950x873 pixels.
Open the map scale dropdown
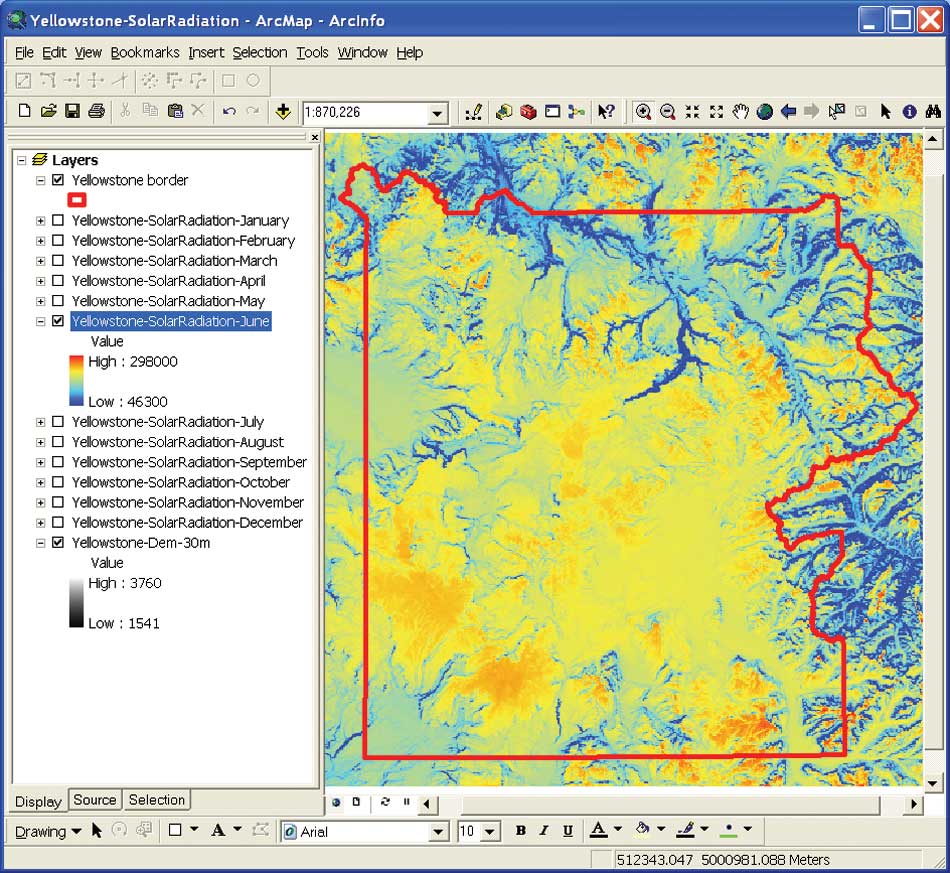[437, 113]
